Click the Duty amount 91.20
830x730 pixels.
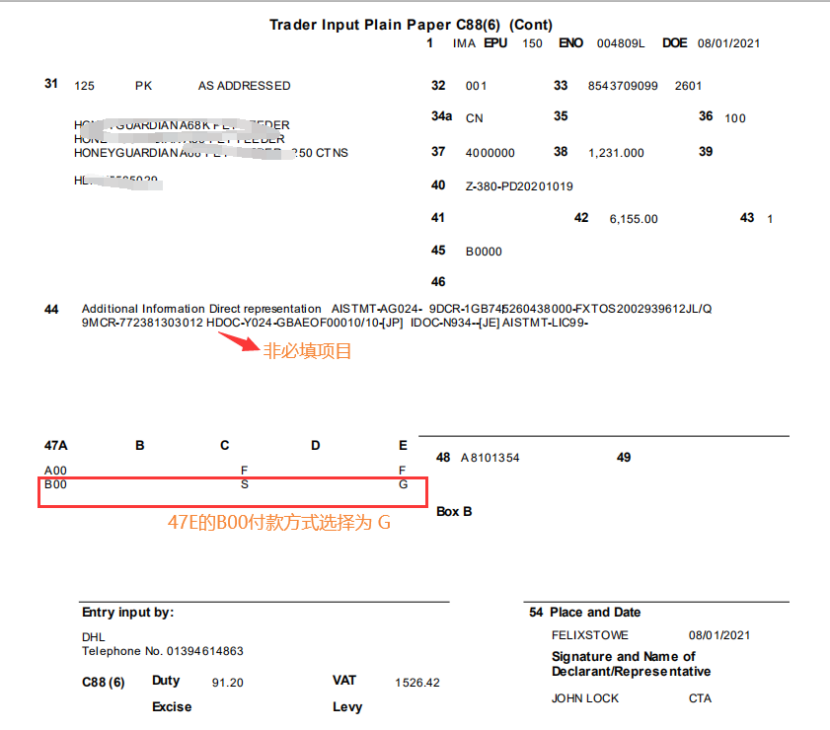[x=227, y=683]
